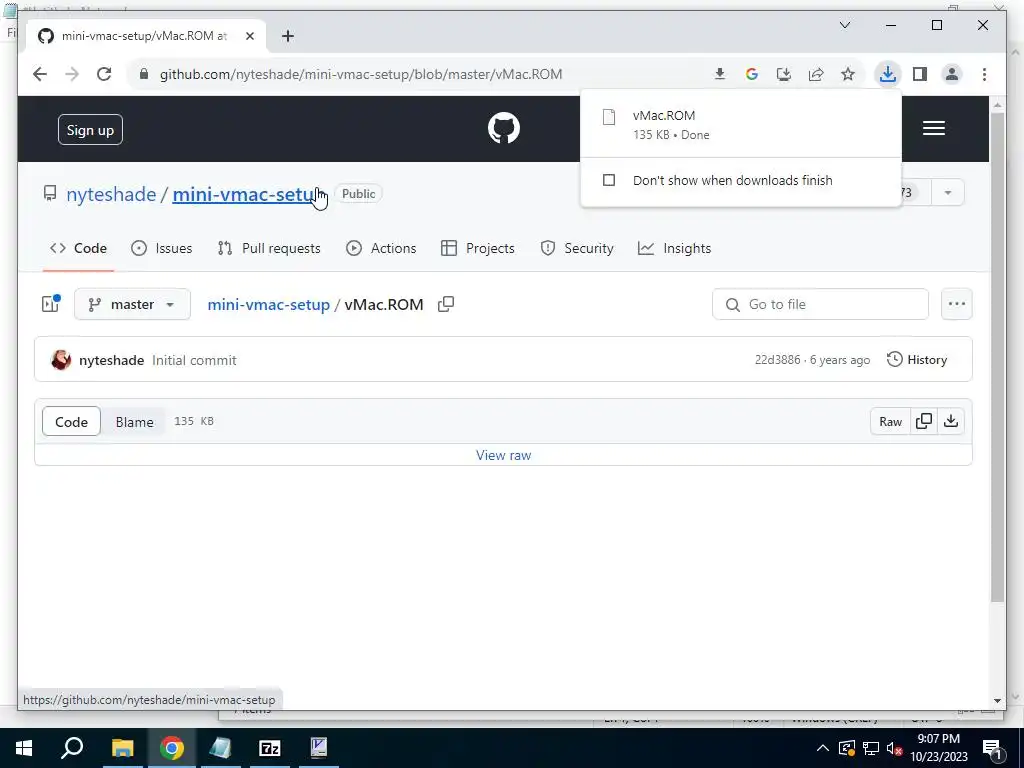Open the master branch dropdown
The width and height of the screenshot is (1024, 768).
[x=133, y=304]
